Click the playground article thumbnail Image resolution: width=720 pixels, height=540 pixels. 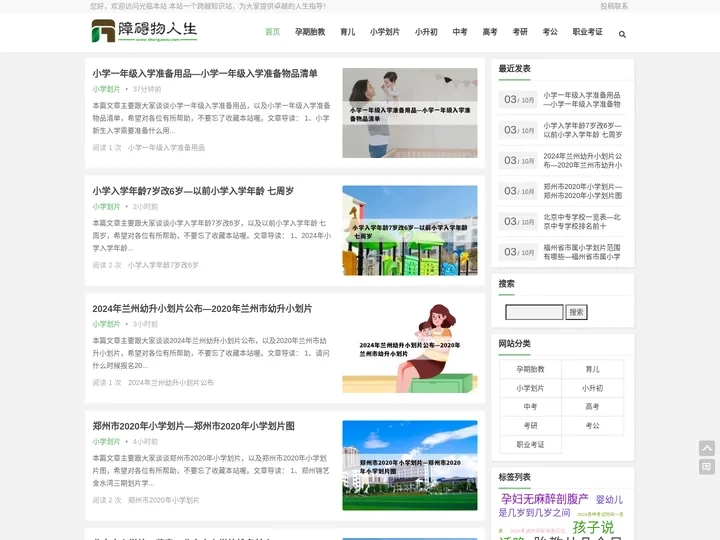pos(410,231)
